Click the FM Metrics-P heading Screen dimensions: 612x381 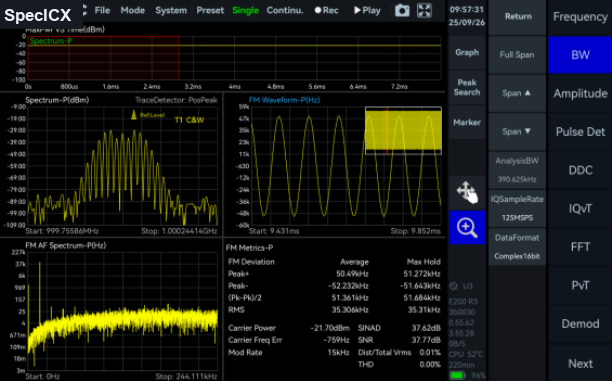click(249, 248)
